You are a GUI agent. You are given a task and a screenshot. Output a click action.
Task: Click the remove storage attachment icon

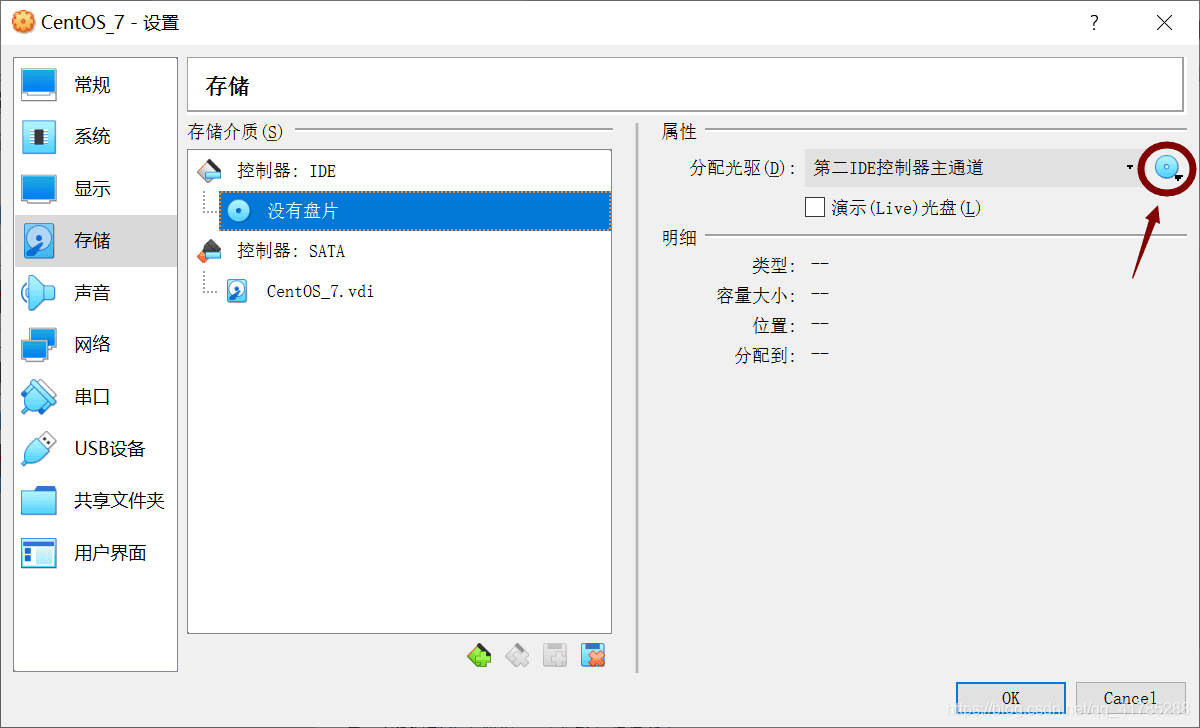click(x=593, y=656)
